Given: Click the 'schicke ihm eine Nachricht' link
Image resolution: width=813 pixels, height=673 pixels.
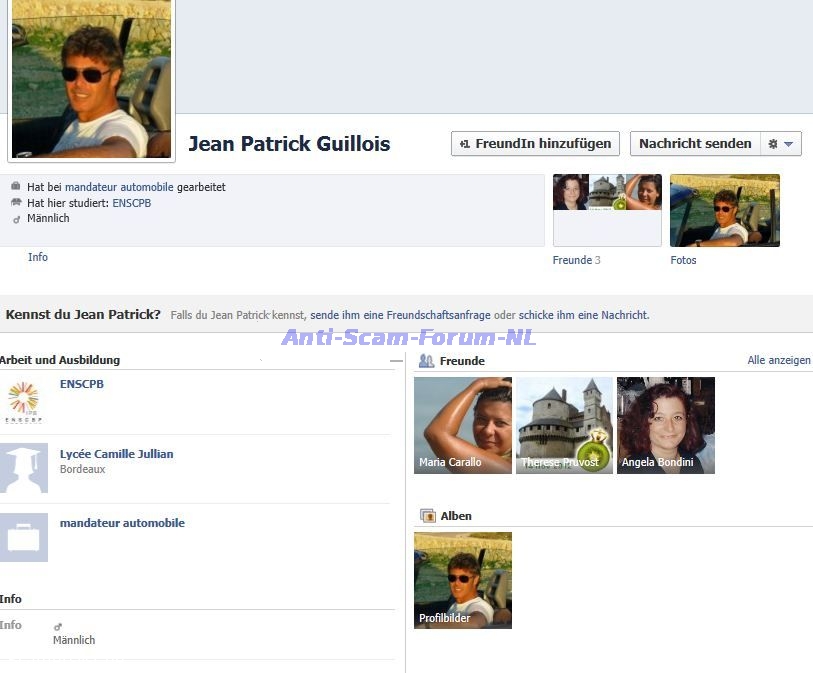Looking at the screenshot, I should coord(583,315).
